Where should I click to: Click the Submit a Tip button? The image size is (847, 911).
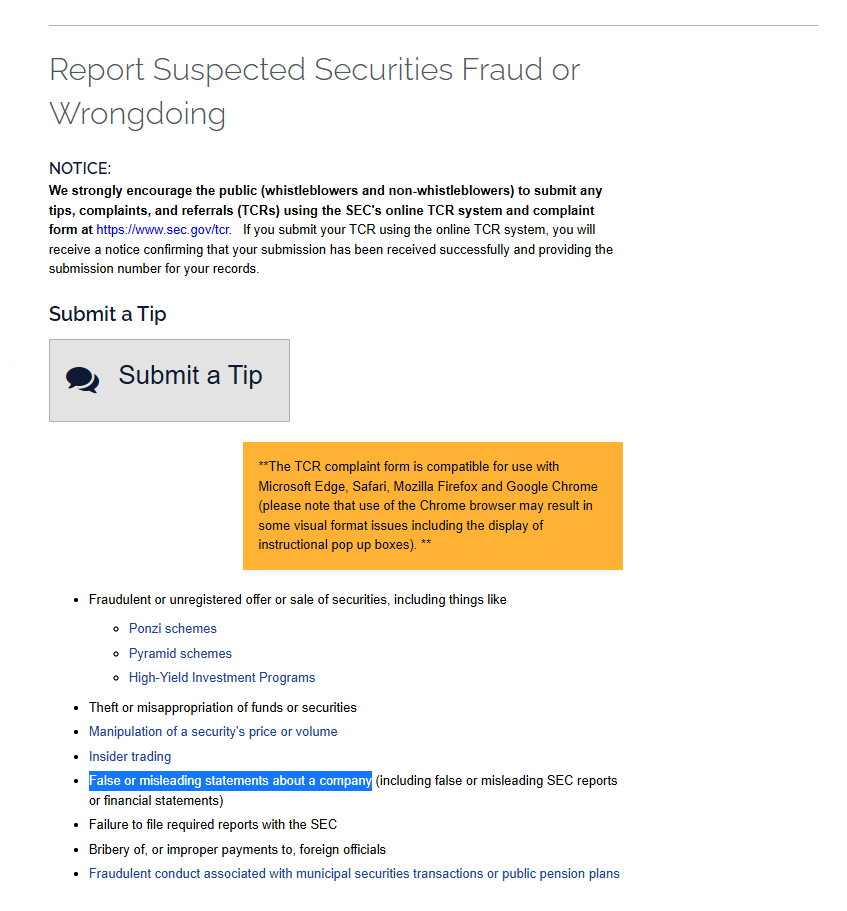pyautogui.click(x=169, y=381)
